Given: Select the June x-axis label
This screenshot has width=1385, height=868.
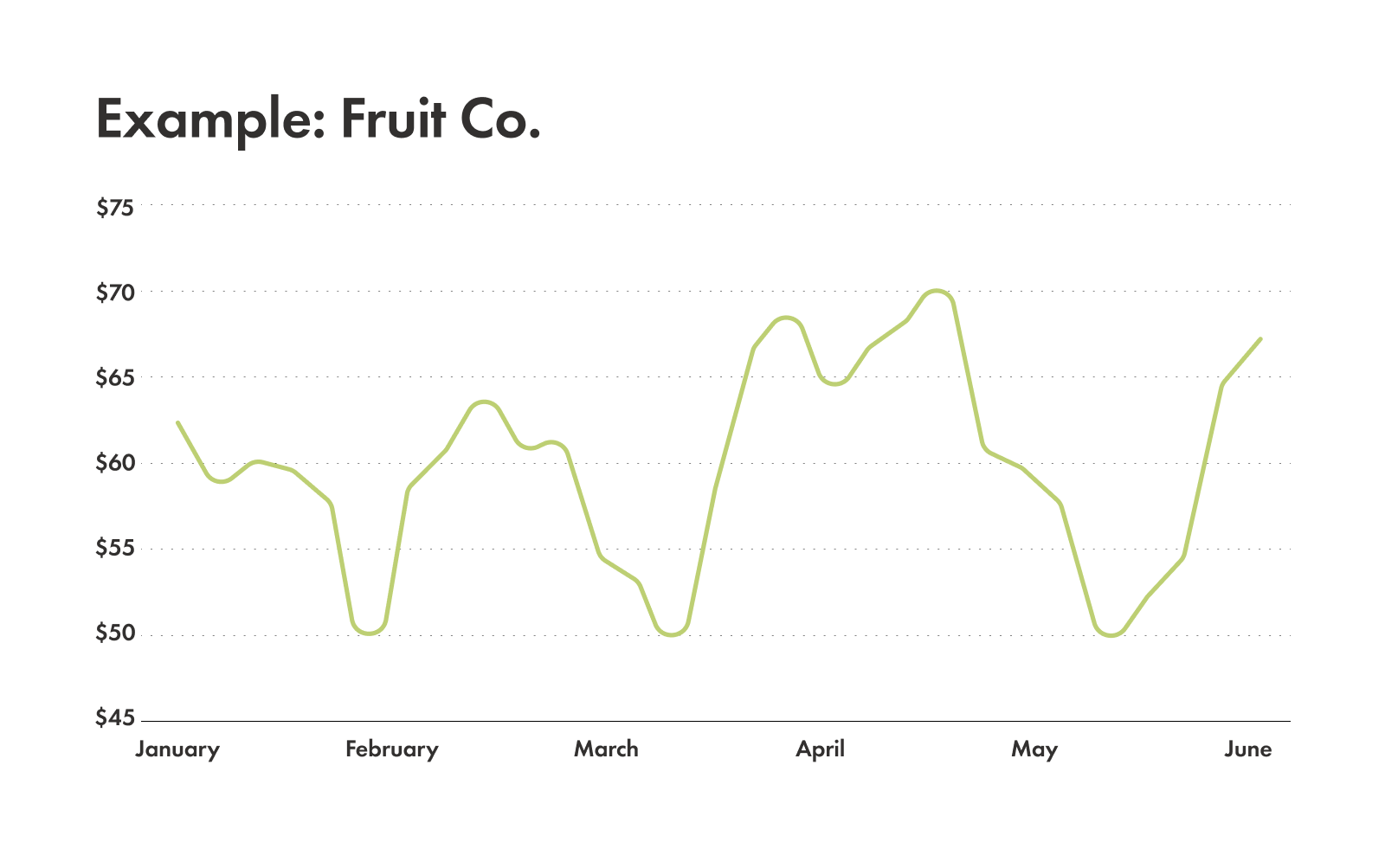Looking at the screenshot, I should pyautogui.click(x=1247, y=749).
